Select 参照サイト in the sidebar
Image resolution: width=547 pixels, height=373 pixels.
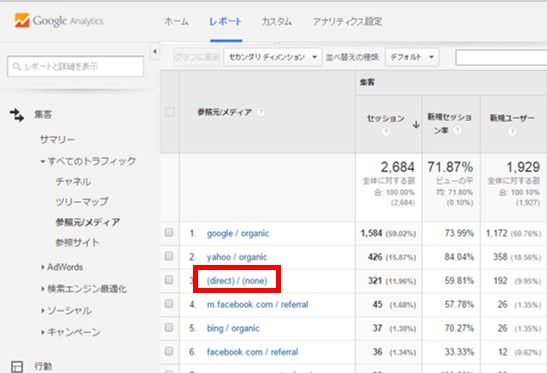point(77,243)
